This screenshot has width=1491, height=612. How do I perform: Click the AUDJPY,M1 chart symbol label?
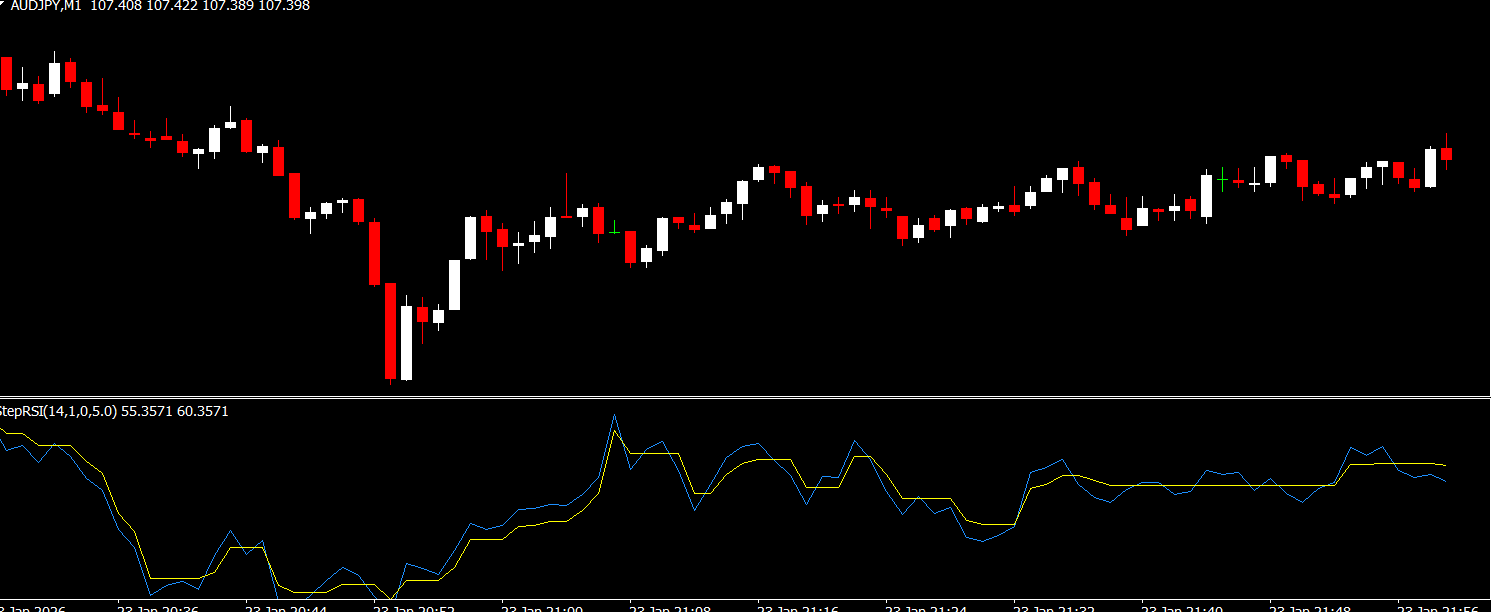click(x=47, y=6)
